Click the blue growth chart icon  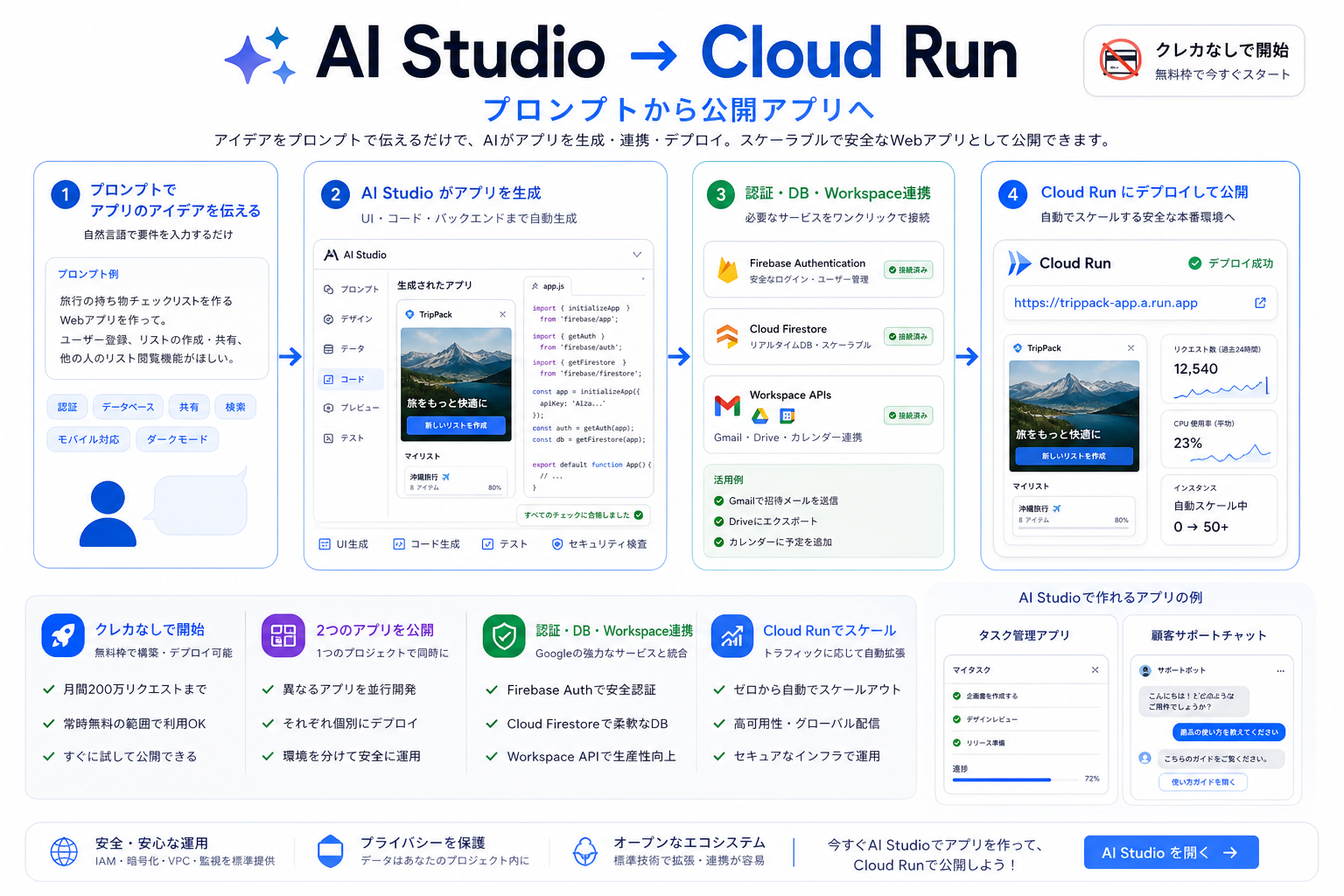pos(731,636)
